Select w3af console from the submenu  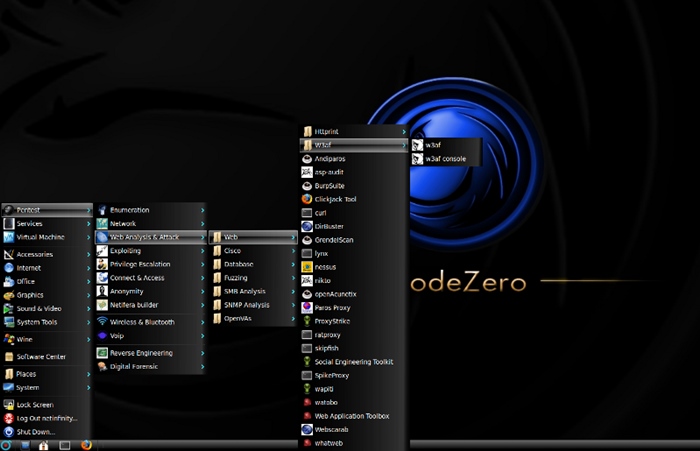pos(444,158)
